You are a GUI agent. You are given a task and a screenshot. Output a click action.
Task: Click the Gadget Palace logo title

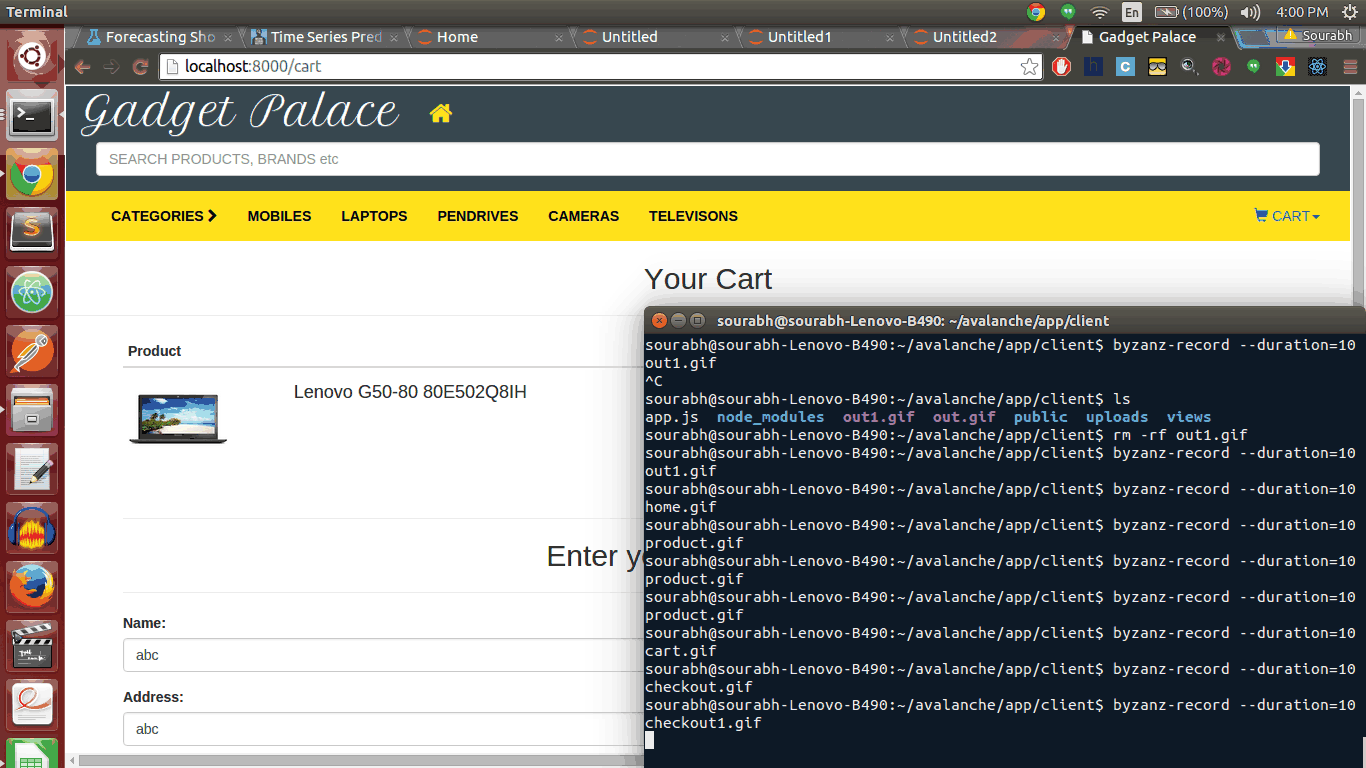click(240, 112)
